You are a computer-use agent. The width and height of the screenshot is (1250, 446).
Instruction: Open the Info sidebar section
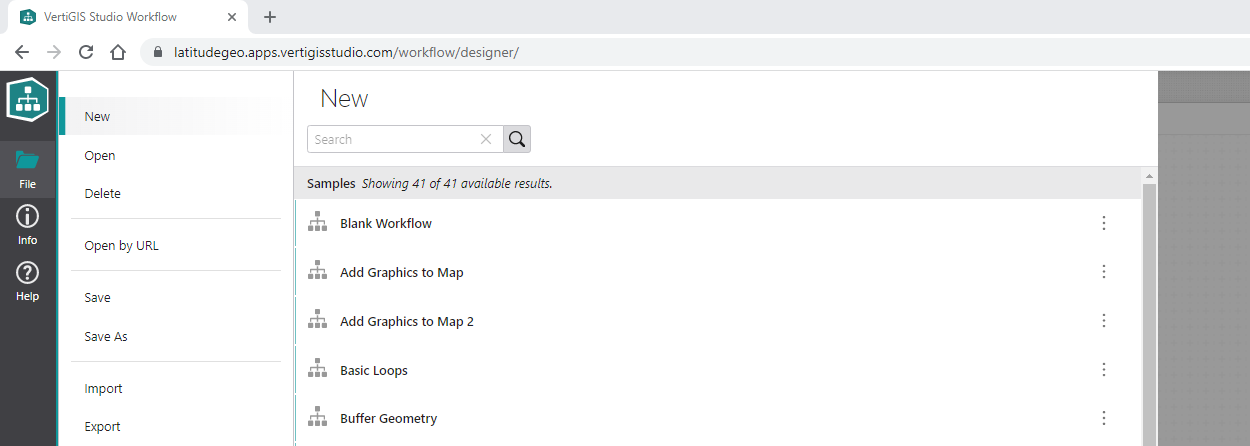(x=27, y=225)
